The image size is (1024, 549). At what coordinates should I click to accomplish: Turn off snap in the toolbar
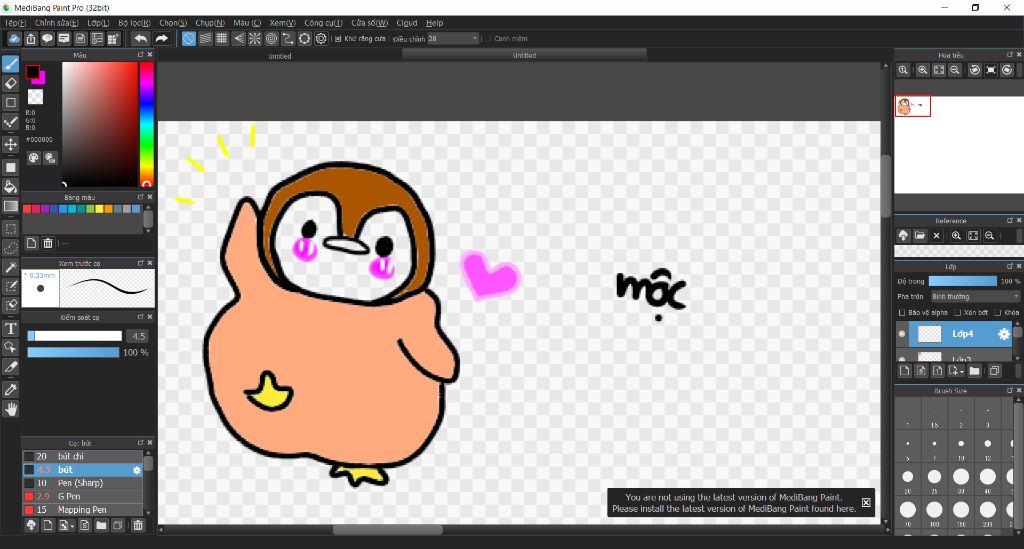(x=189, y=39)
